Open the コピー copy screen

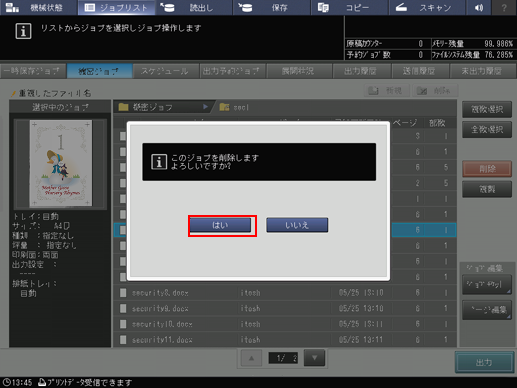click(x=349, y=7)
